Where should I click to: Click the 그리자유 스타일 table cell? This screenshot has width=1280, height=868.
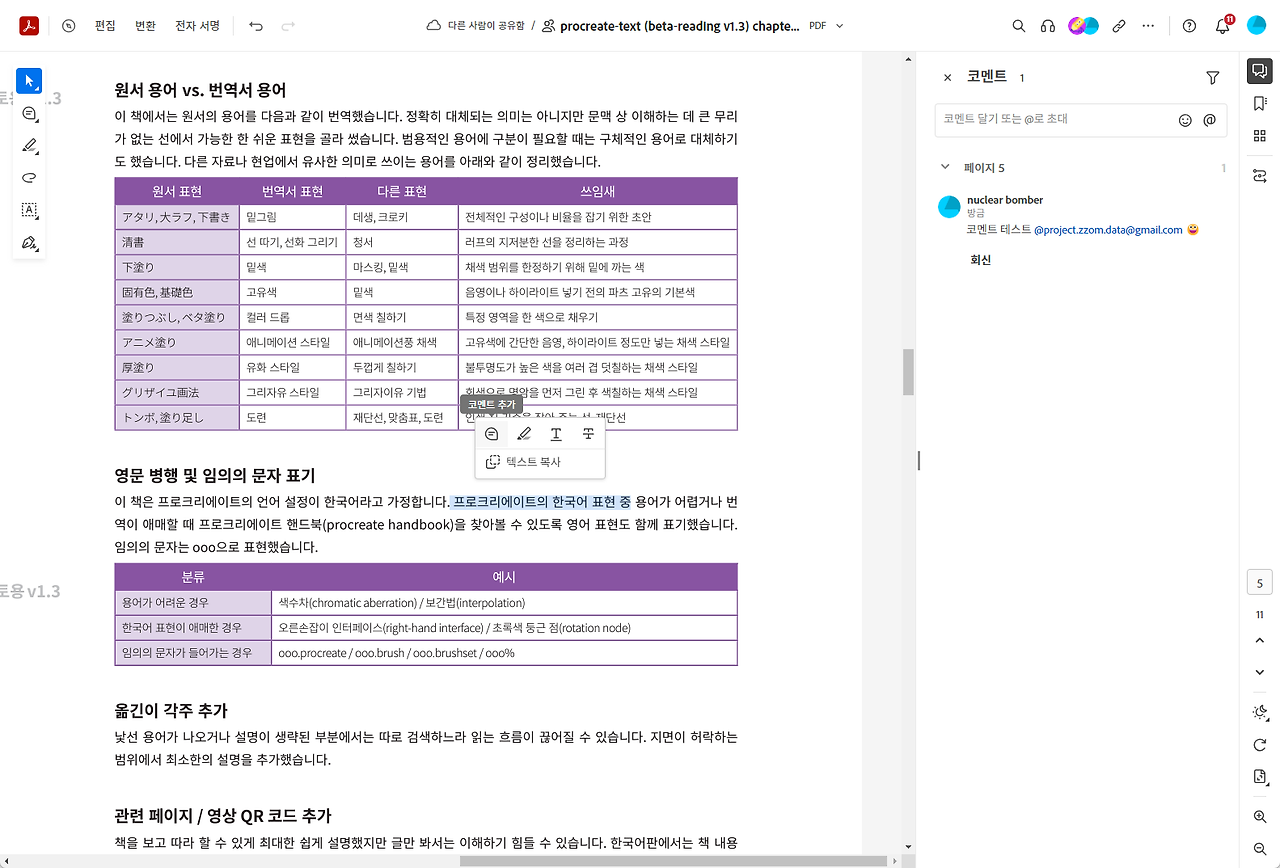tap(293, 392)
